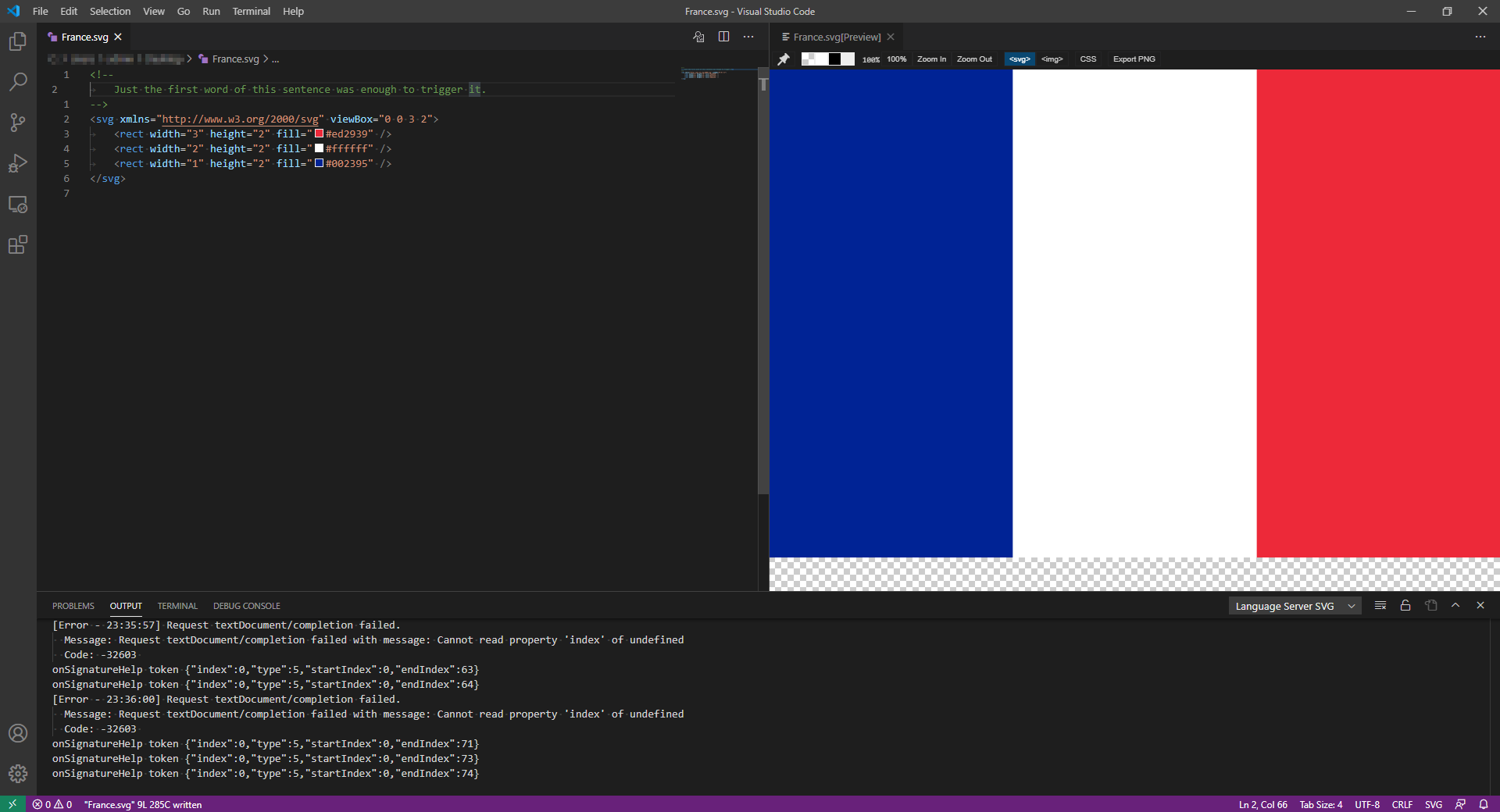Clear the Output panel log

(1380, 606)
